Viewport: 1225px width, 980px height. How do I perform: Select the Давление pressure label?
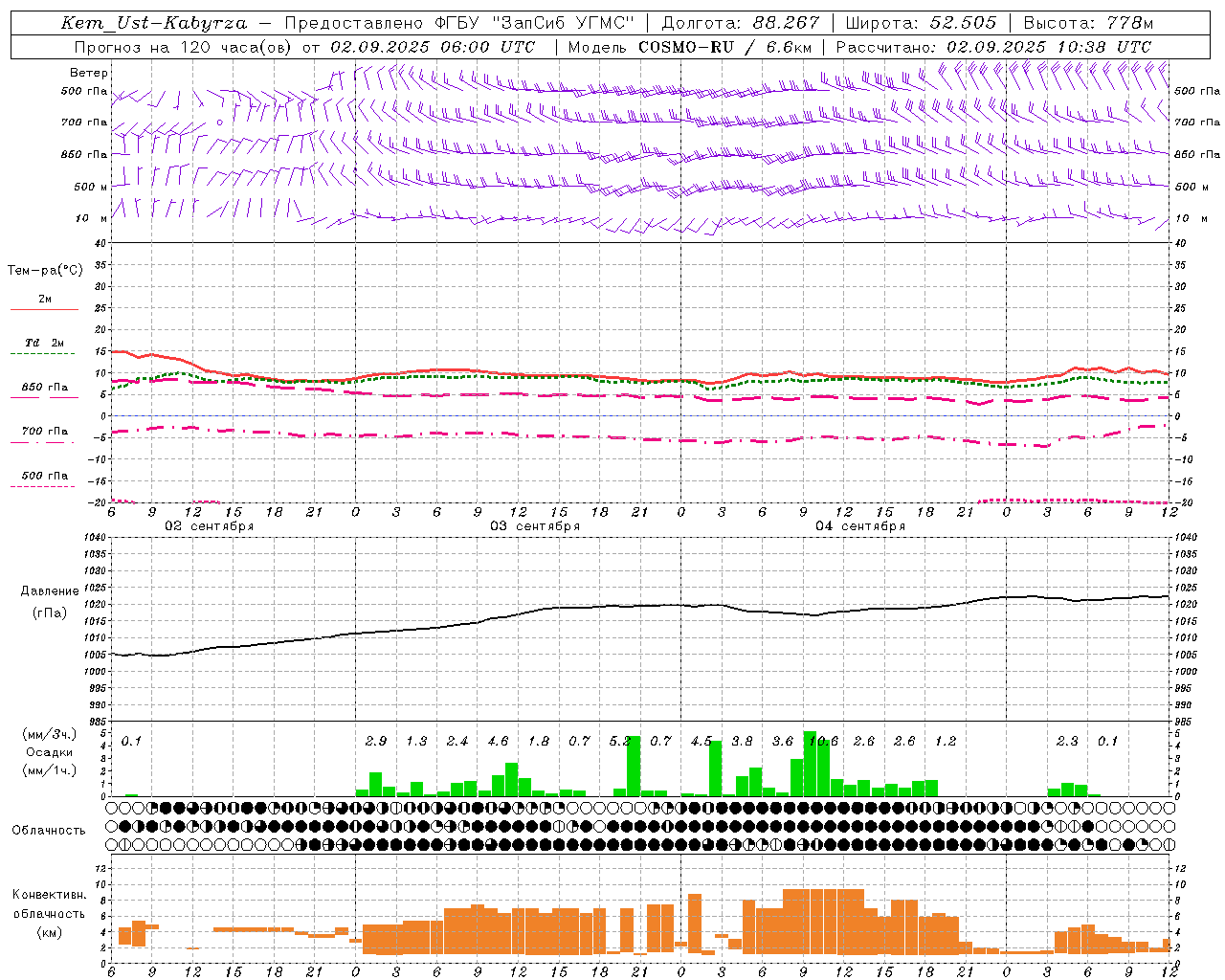50,591
